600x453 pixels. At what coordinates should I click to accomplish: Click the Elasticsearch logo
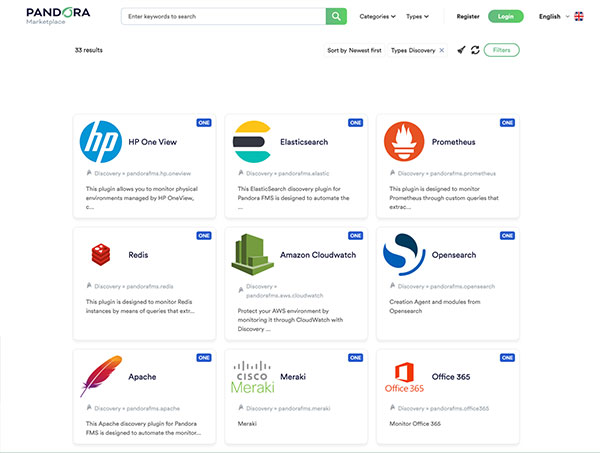point(252,142)
